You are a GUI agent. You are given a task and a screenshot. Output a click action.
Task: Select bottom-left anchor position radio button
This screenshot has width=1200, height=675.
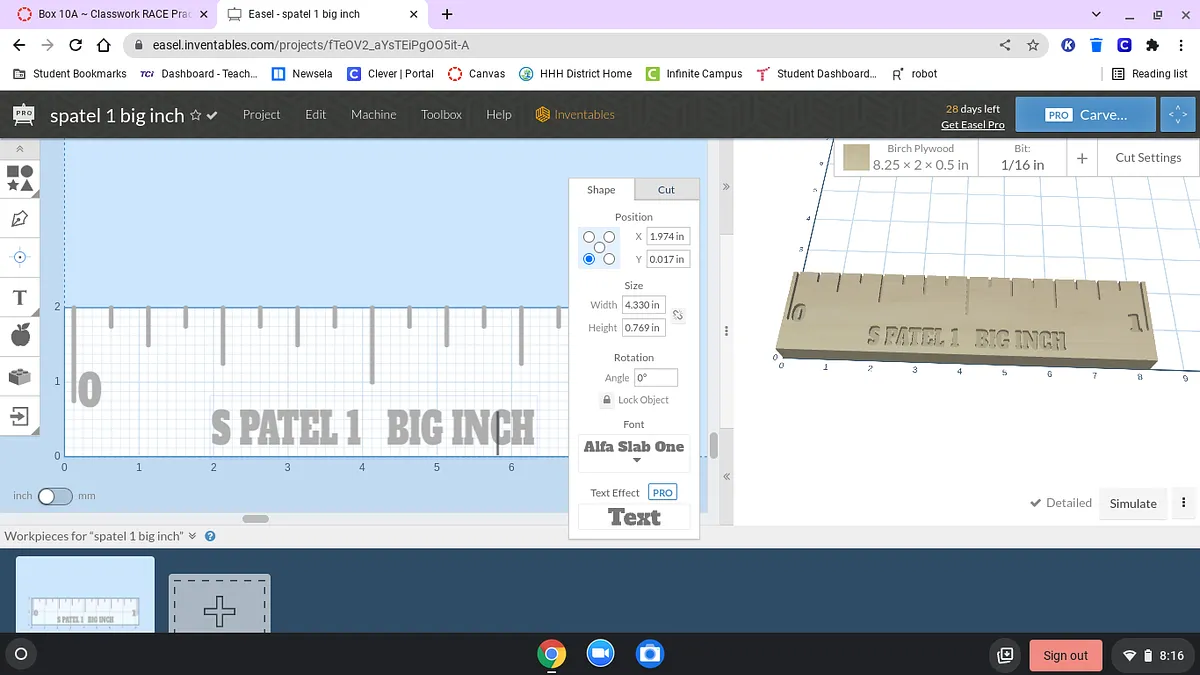(589, 259)
